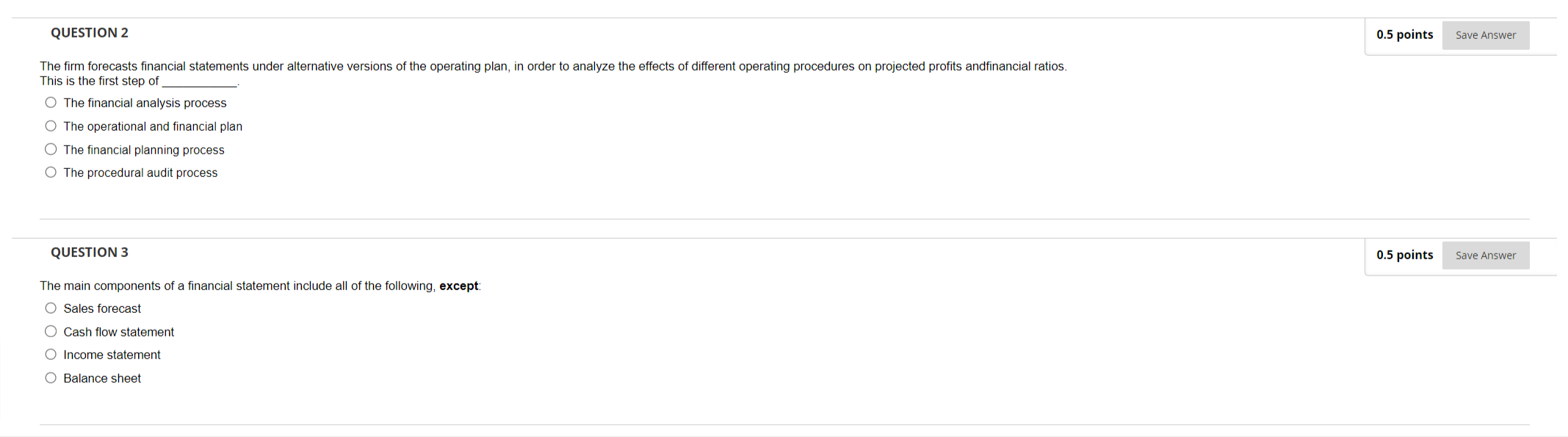Choose 'The operational and financial plan' option

click(x=50, y=126)
